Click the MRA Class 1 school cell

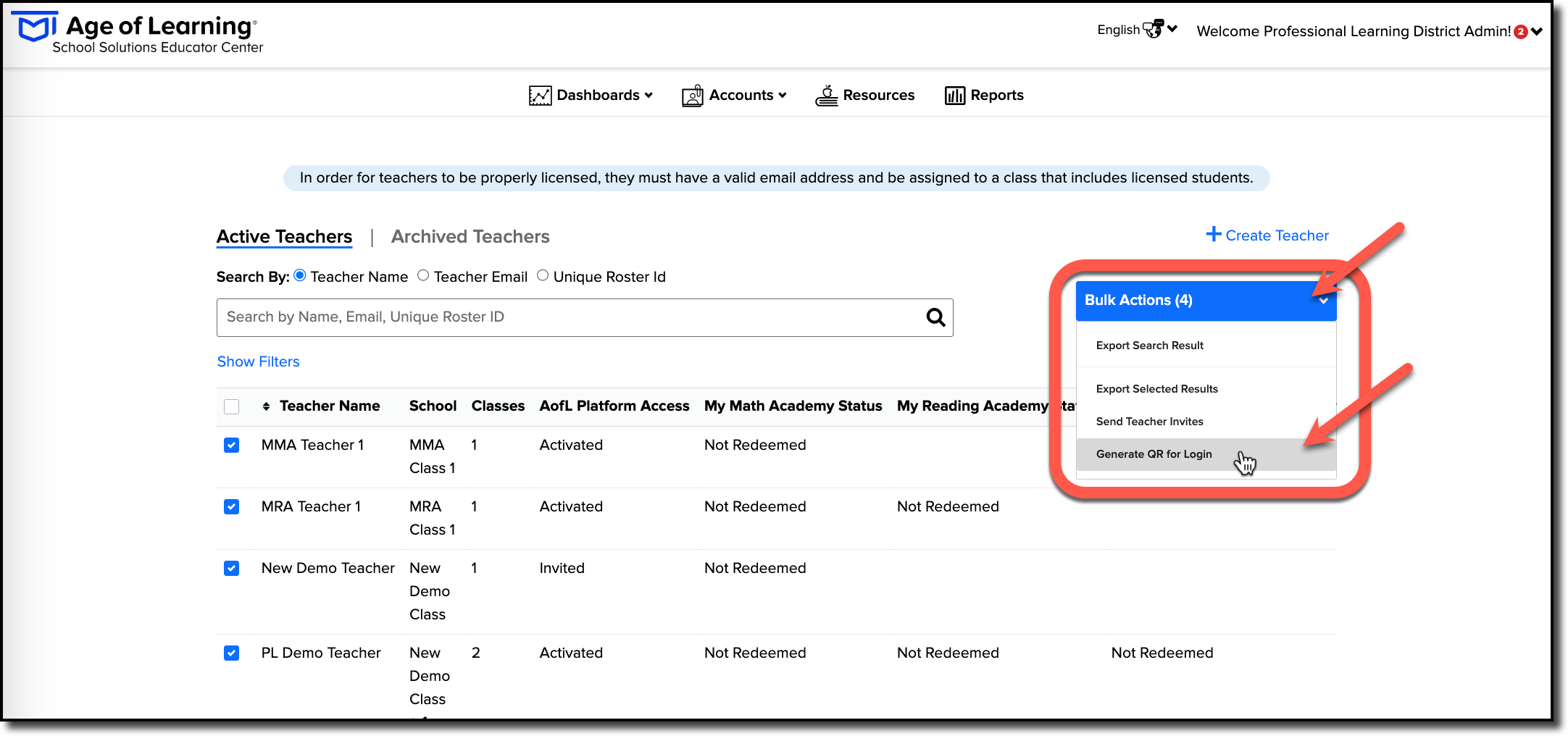click(x=432, y=518)
